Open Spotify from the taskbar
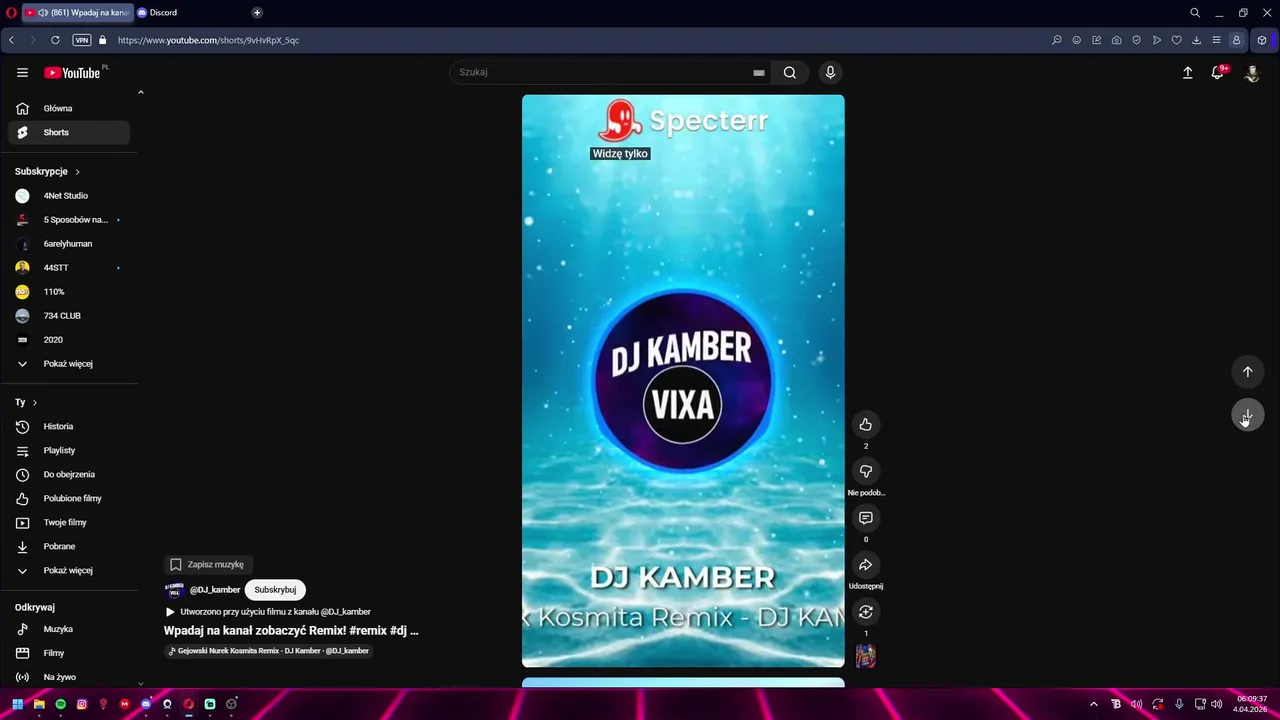Image resolution: width=1280 pixels, height=720 pixels. pos(61,704)
